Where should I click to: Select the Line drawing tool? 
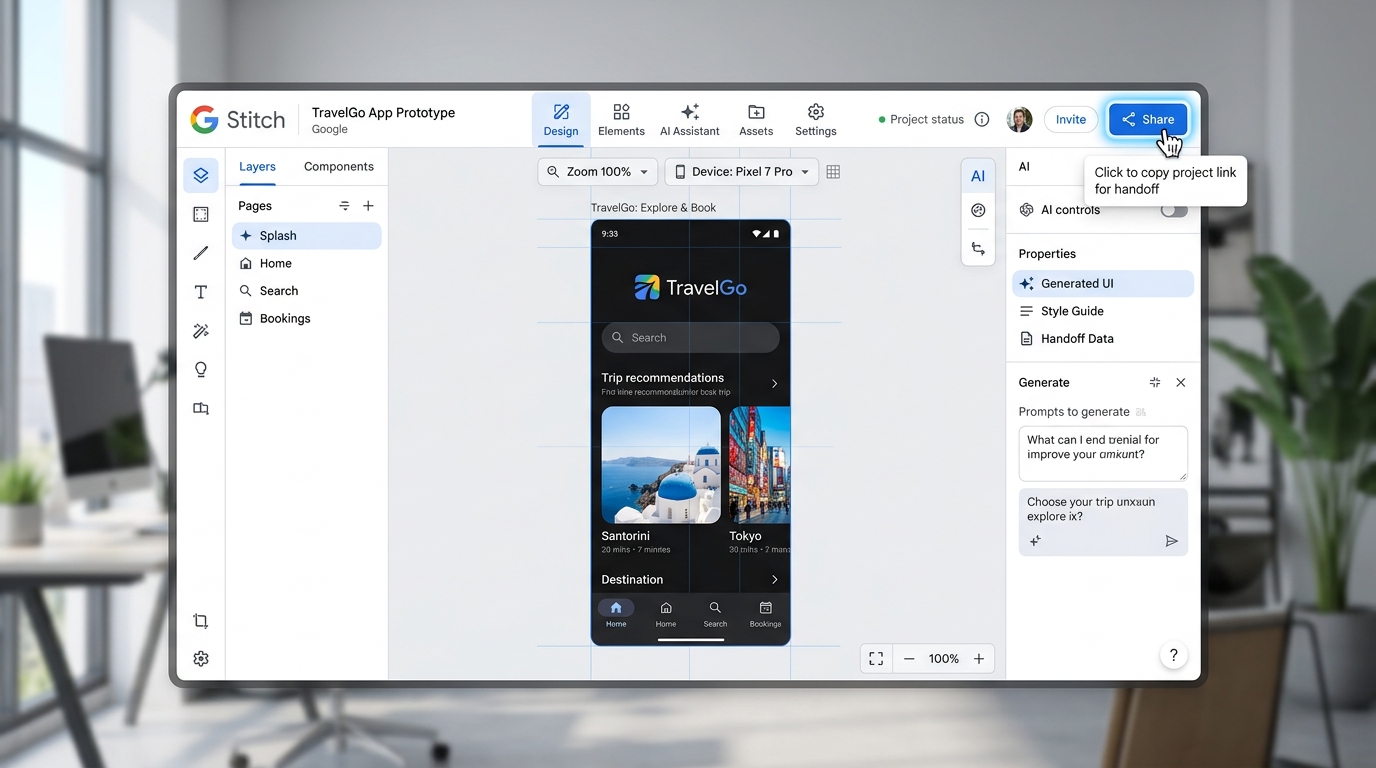[201, 253]
